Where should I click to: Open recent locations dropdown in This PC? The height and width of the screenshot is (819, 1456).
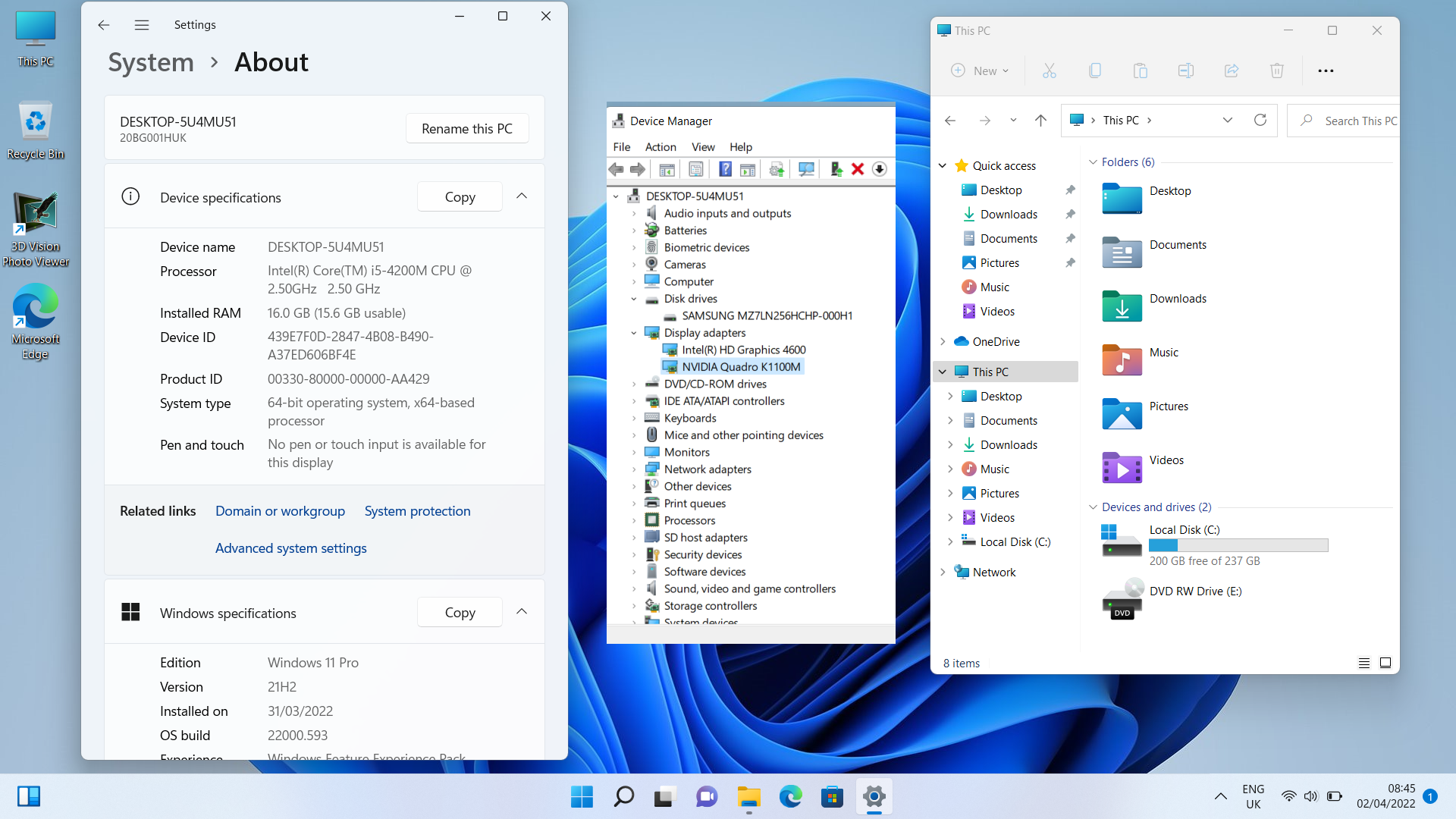(x=1013, y=121)
